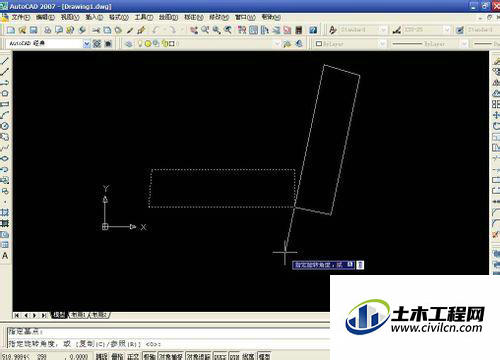Click the 模型 paper/model status button

coord(264,356)
